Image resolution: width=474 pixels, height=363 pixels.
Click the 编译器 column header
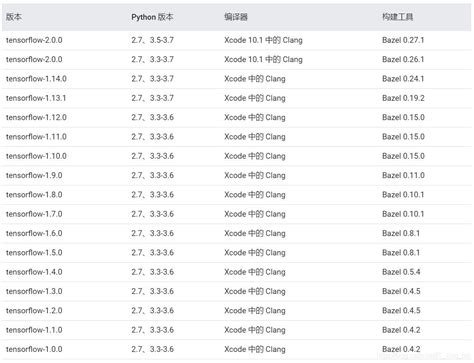(x=236, y=17)
